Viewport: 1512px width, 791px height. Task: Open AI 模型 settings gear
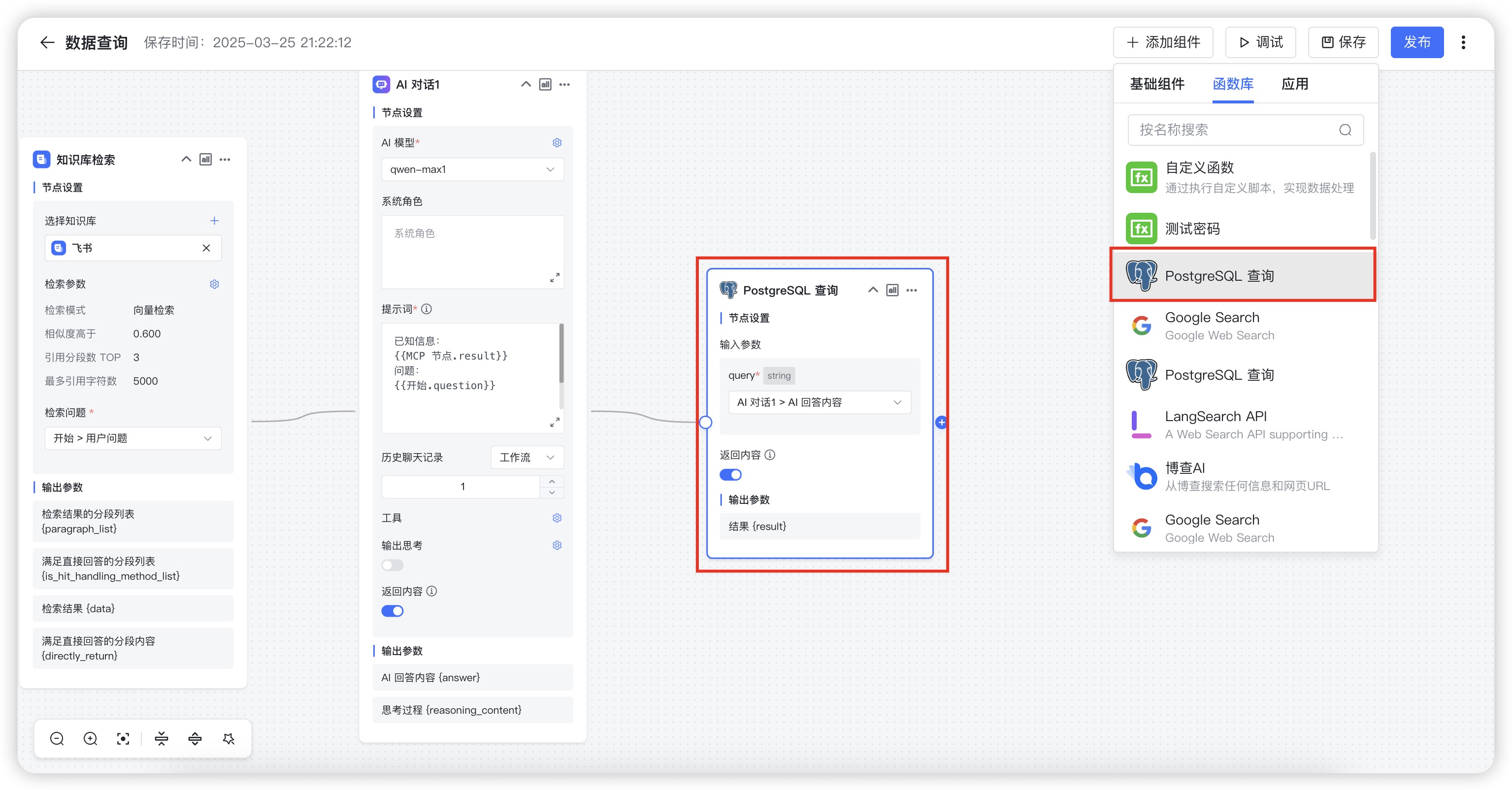coord(557,143)
